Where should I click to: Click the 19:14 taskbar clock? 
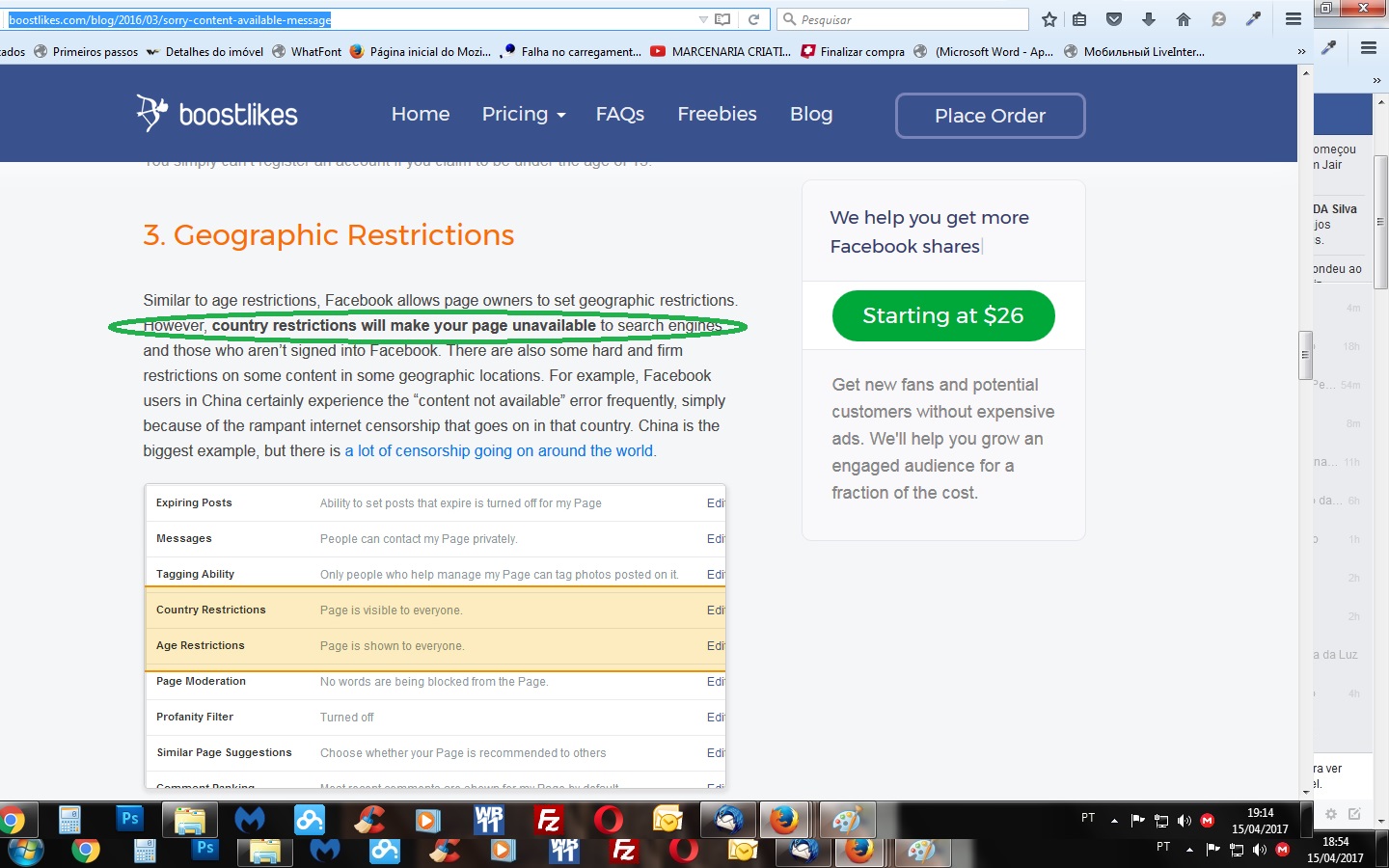pyautogui.click(x=1260, y=821)
